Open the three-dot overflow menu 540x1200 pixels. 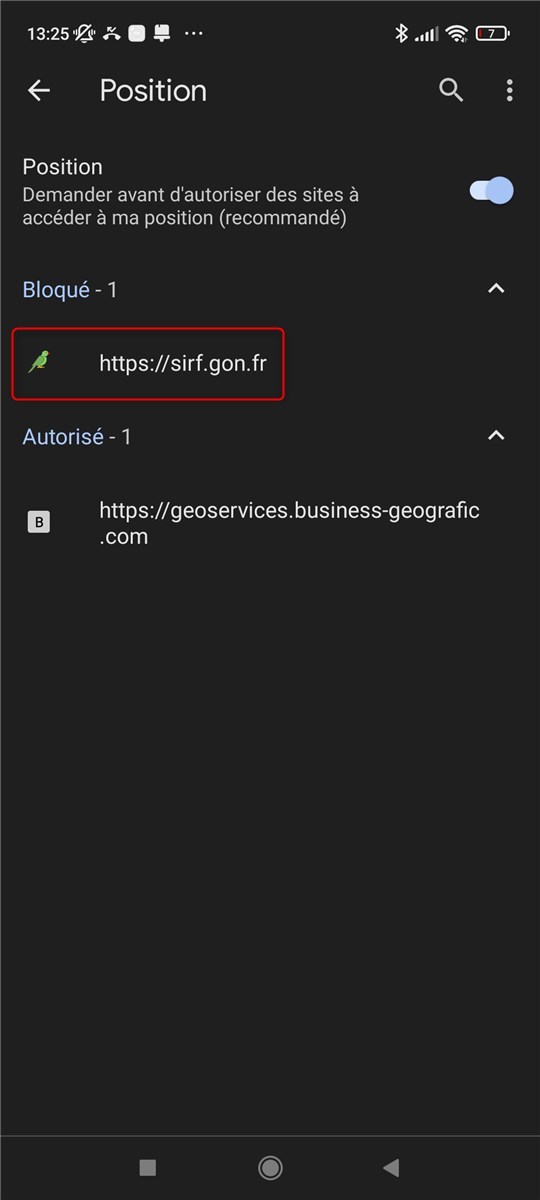pos(509,90)
